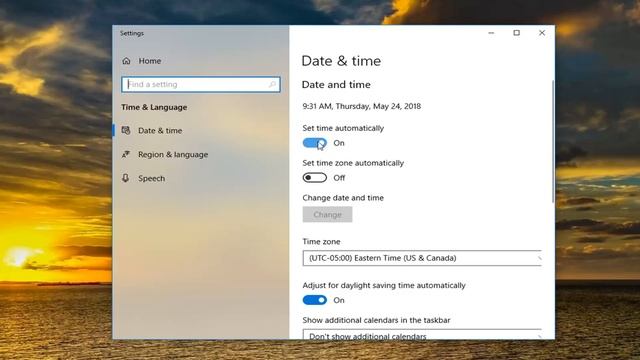
Task: Click the Change date and time label
Action: pyautogui.click(x=343, y=198)
